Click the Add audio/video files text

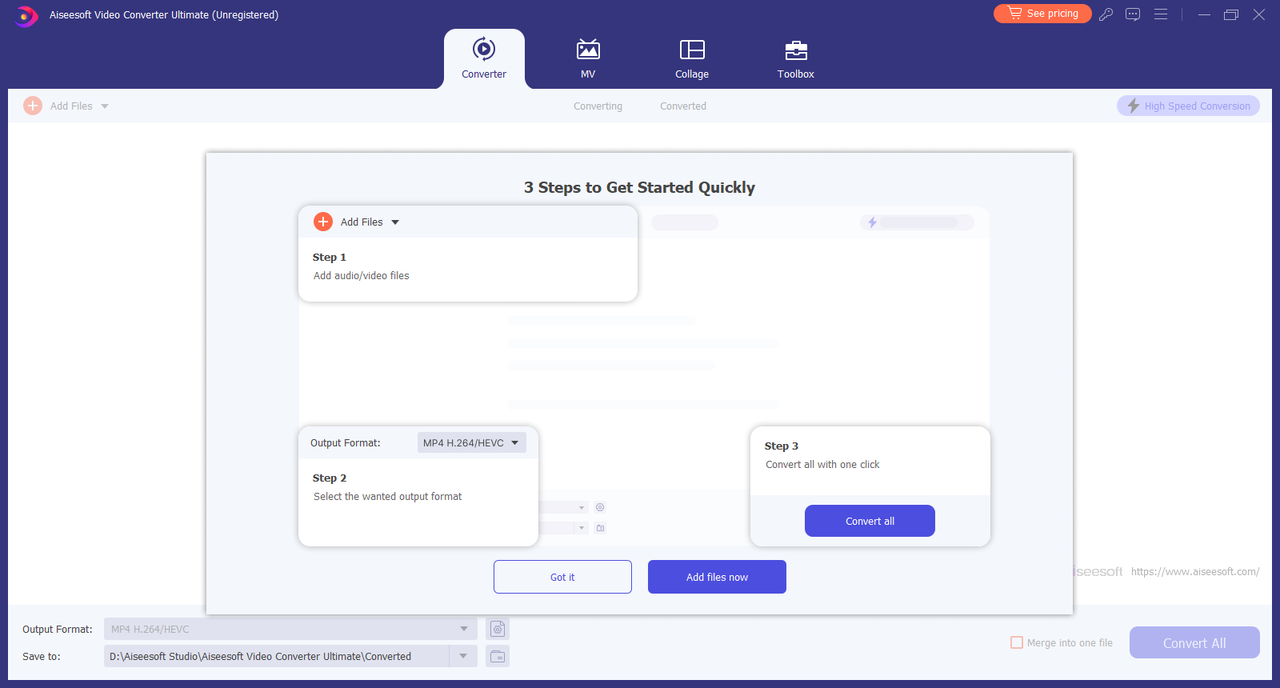361,276
